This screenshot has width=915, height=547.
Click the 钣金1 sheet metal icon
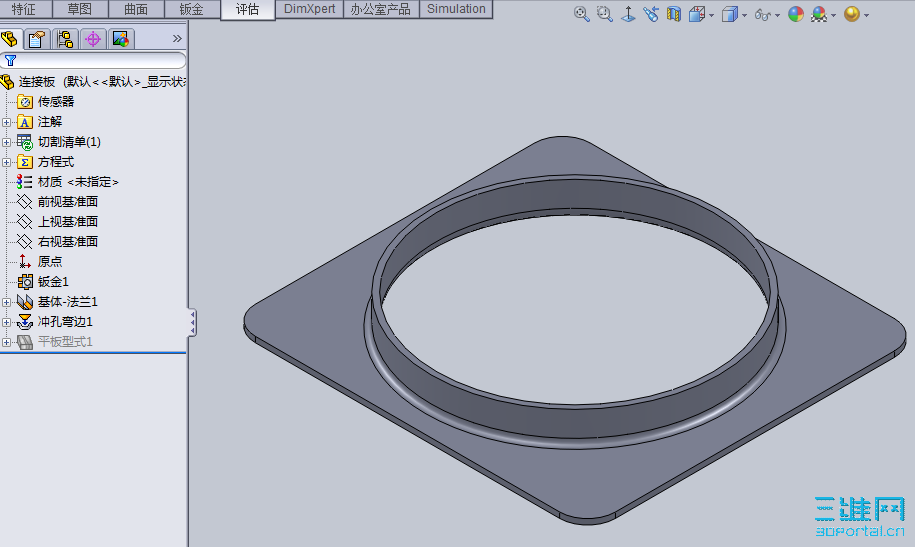click(25, 282)
